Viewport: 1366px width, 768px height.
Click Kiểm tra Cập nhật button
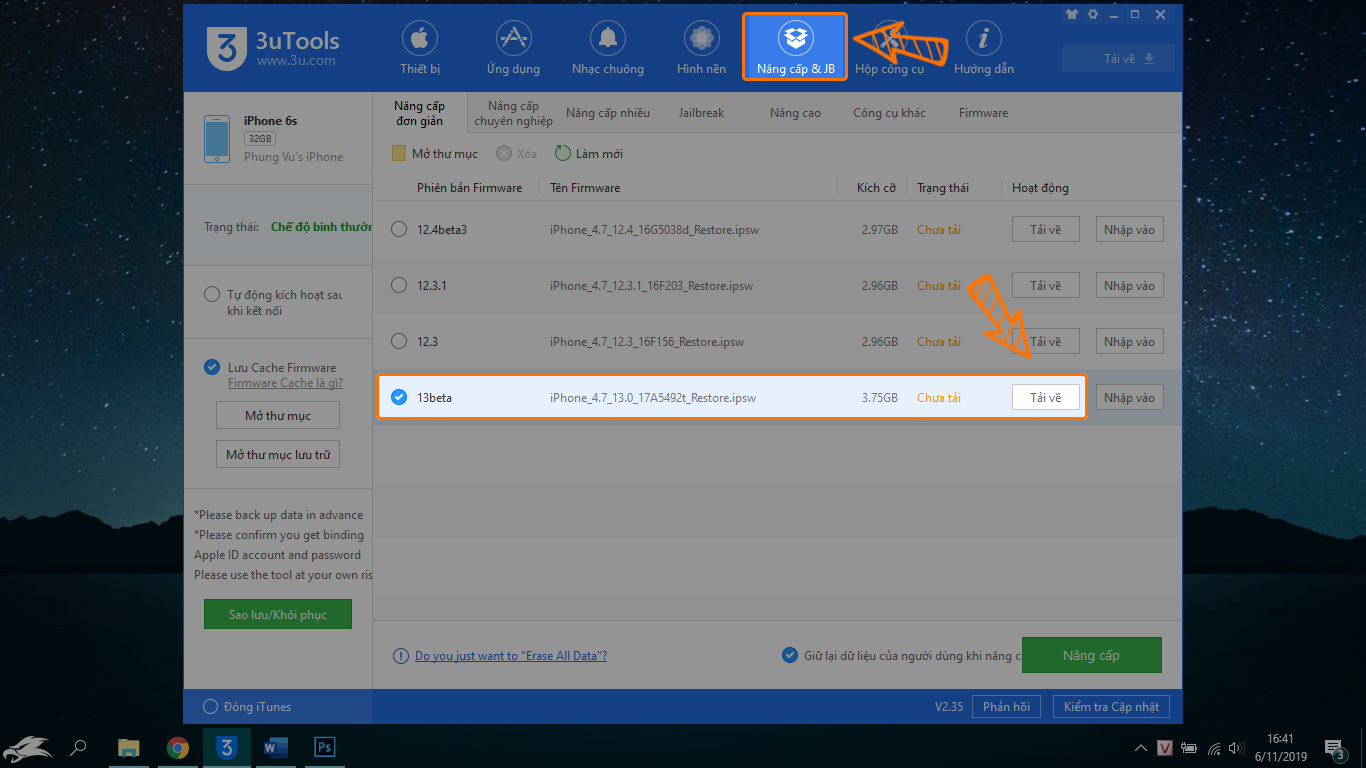tap(1111, 707)
